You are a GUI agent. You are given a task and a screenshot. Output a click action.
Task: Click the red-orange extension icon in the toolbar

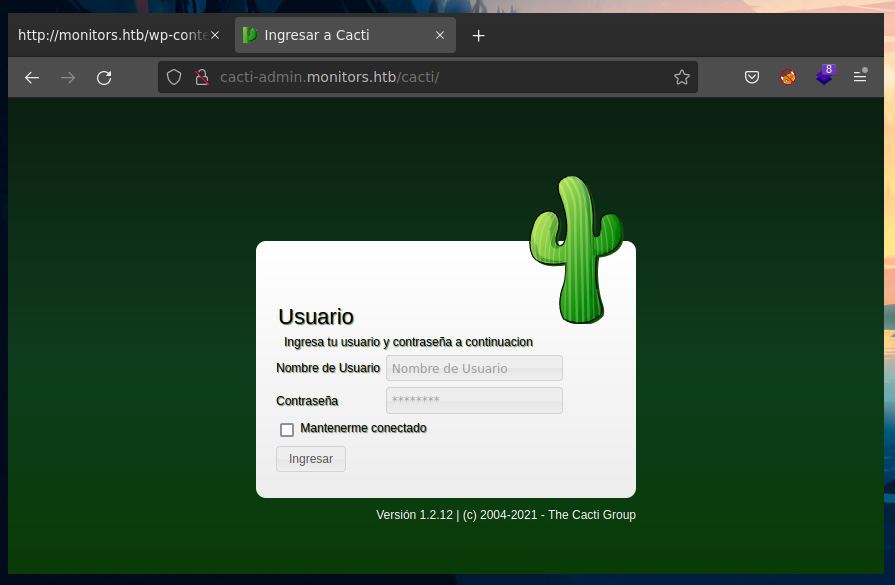pyautogui.click(x=788, y=77)
